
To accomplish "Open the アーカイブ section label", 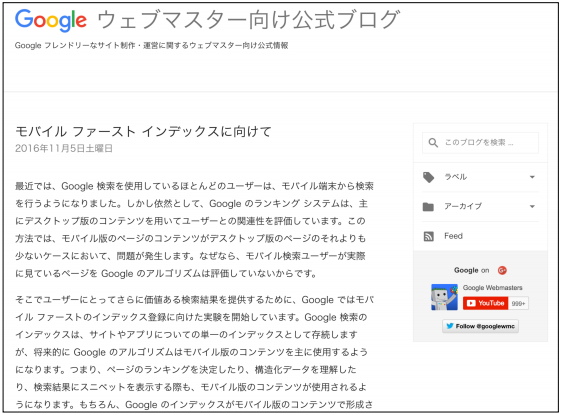I will [x=463, y=206].
